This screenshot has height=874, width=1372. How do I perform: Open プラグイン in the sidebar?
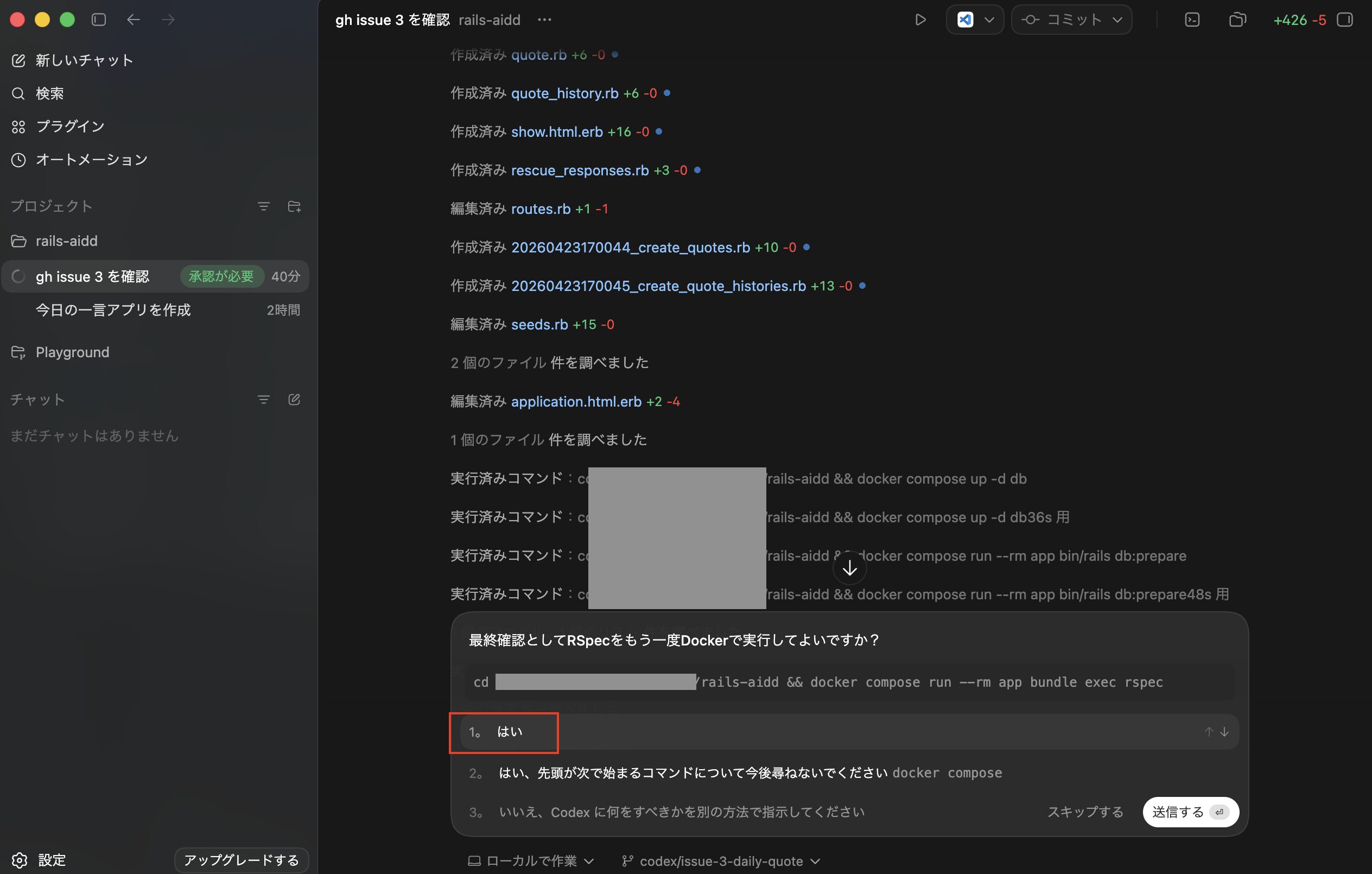(69, 126)
